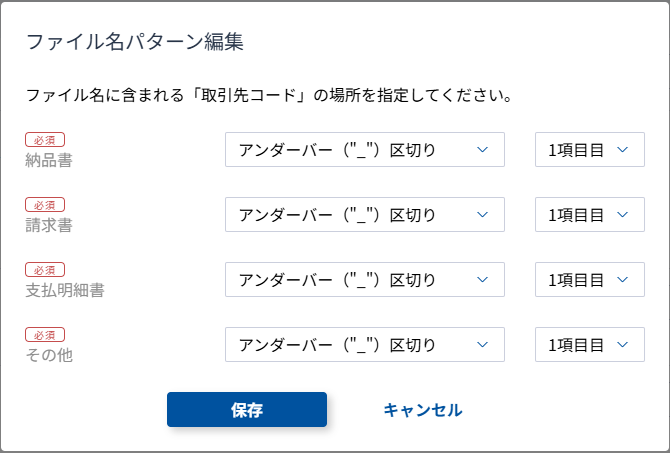The height and width of the screenshot is (453, 670).
Task: Click the 保存 button
Action: pyautogui.click(x=247, y=410)
